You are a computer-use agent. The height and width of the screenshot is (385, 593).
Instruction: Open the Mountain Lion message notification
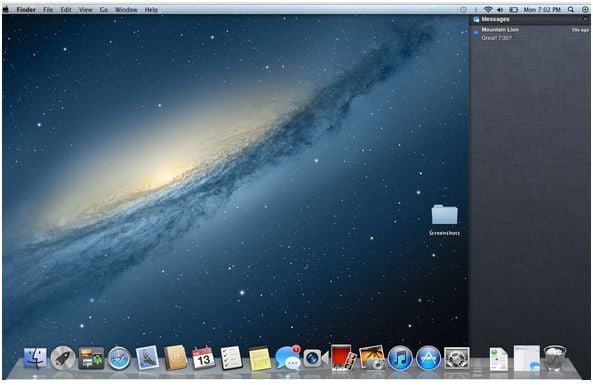pos(530,34)
